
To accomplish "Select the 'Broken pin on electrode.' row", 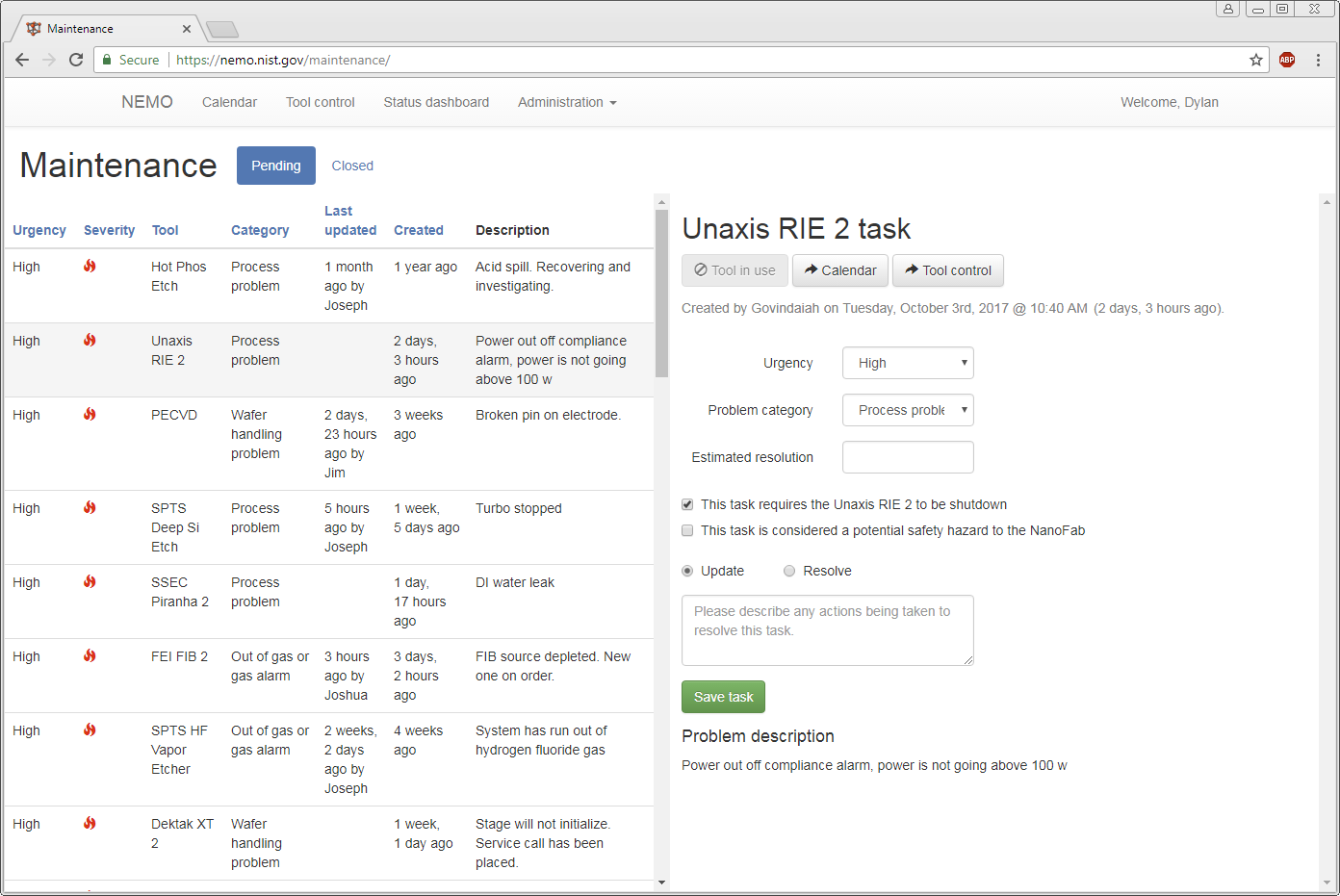I will click(x=328, y=444).
